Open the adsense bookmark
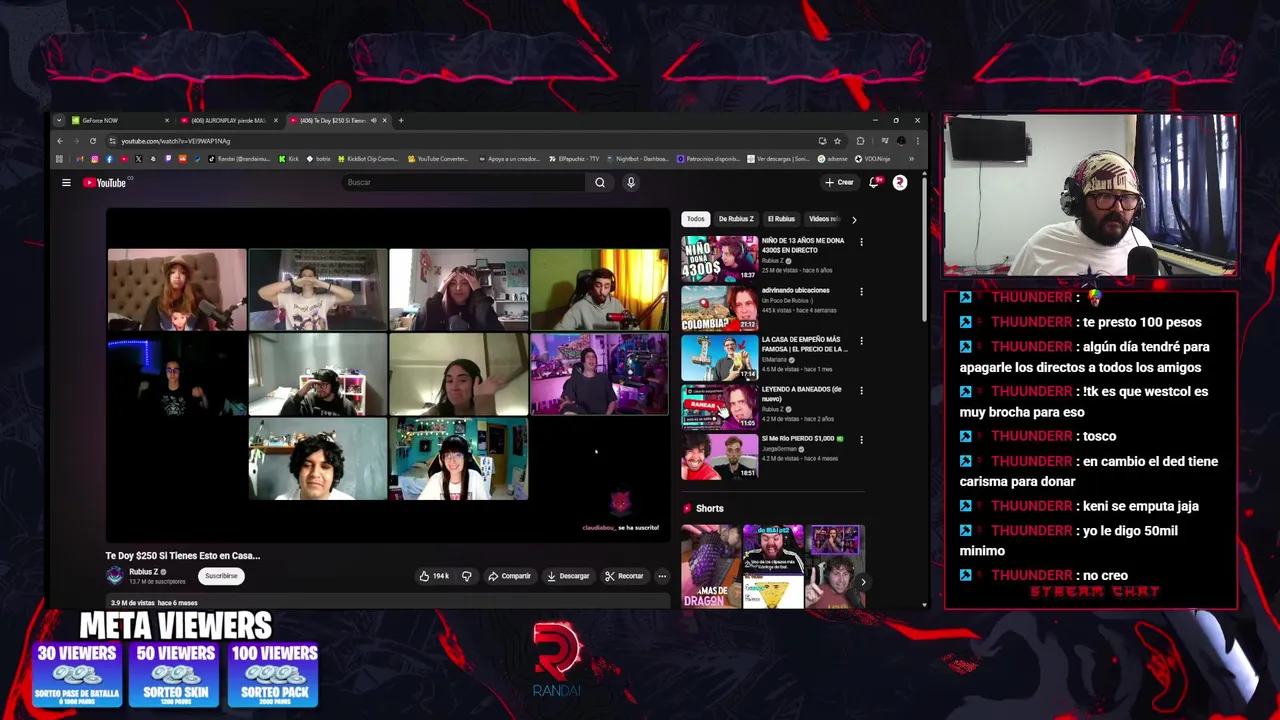 pyautogui.click(x=832, y=159)
